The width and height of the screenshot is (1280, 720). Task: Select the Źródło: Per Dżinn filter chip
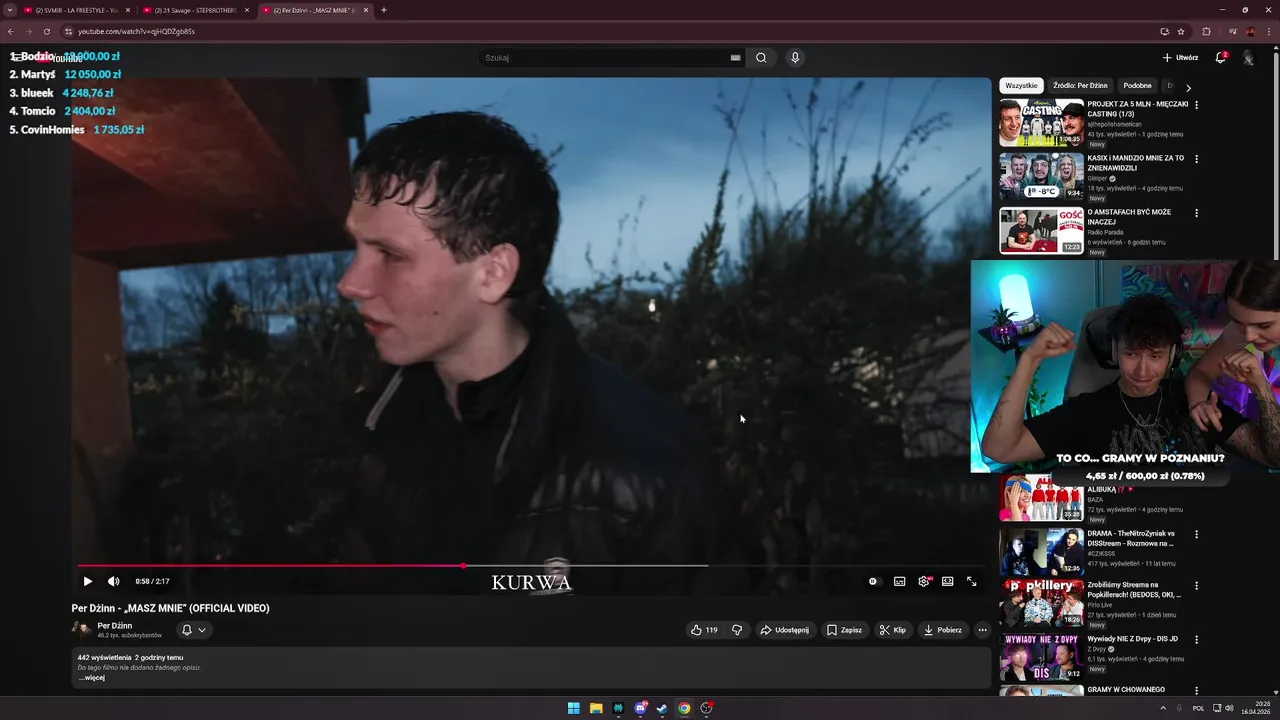point(1080,86)
